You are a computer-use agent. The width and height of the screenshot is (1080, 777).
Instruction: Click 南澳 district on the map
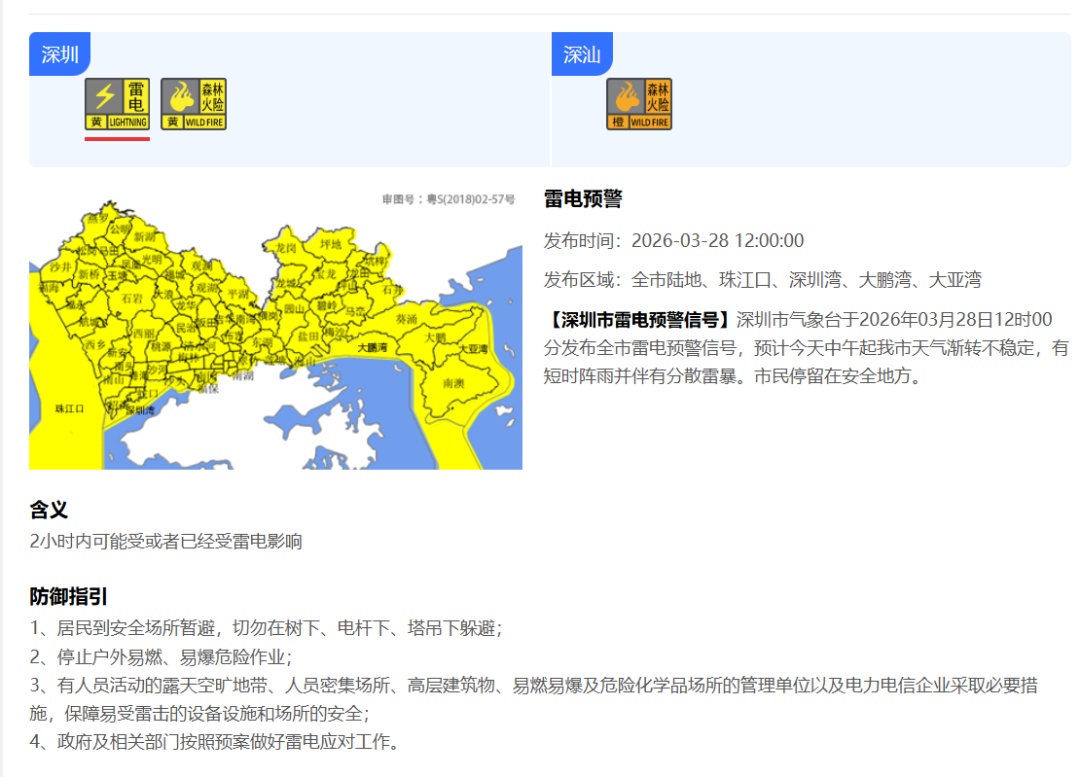[x=452, y=383]
